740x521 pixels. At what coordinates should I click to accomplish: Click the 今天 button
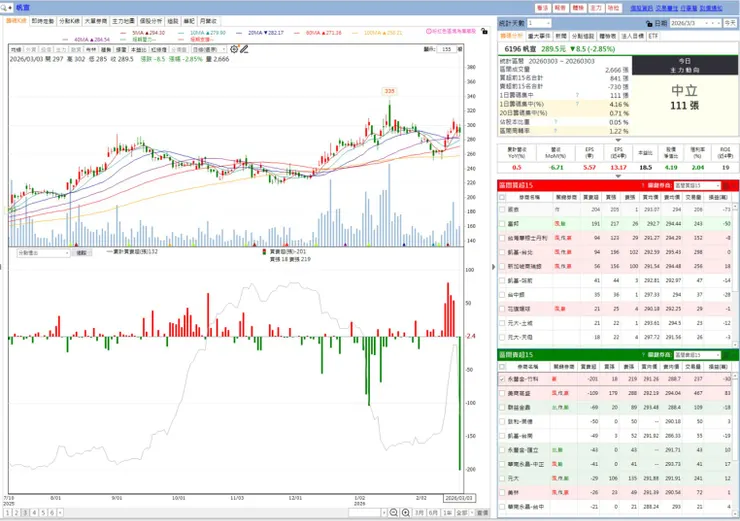click(730, 23)
